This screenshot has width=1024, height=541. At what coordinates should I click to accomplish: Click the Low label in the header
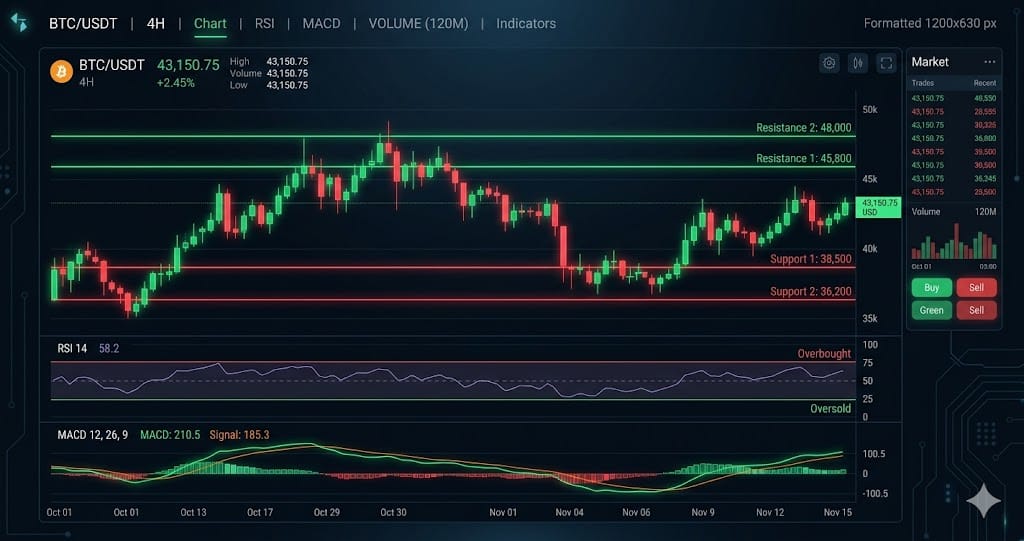point(238,85)
